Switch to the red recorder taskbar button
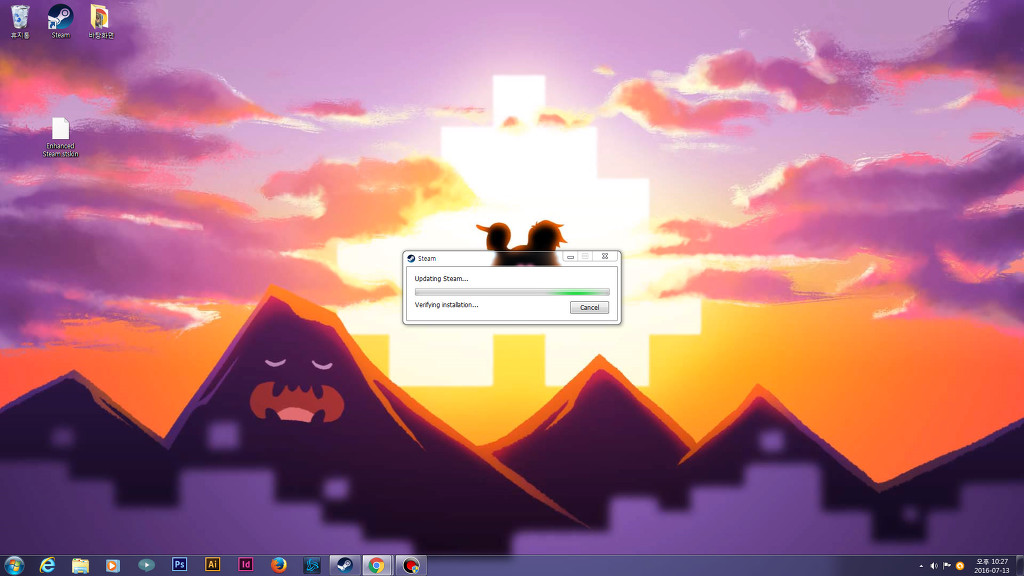This screenshot has height=576, width=1024. [411, 565]
